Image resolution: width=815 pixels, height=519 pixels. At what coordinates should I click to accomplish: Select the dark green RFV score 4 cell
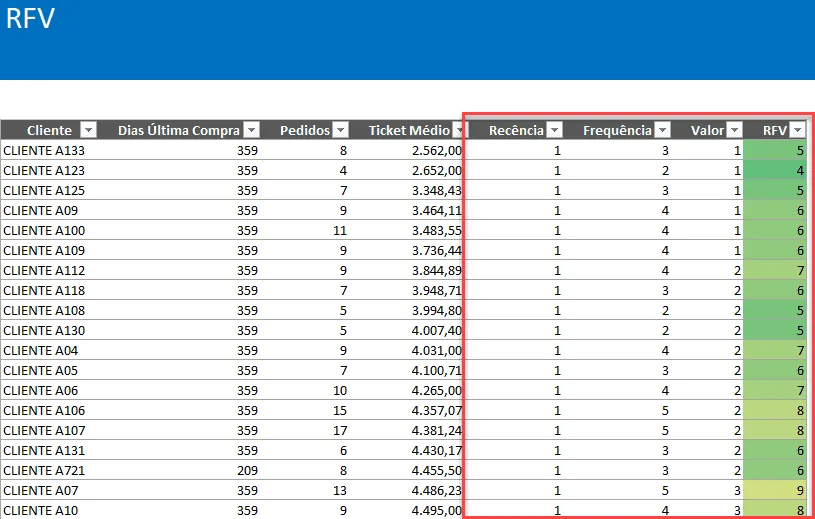pyautogui.click(x=775, y=170)
